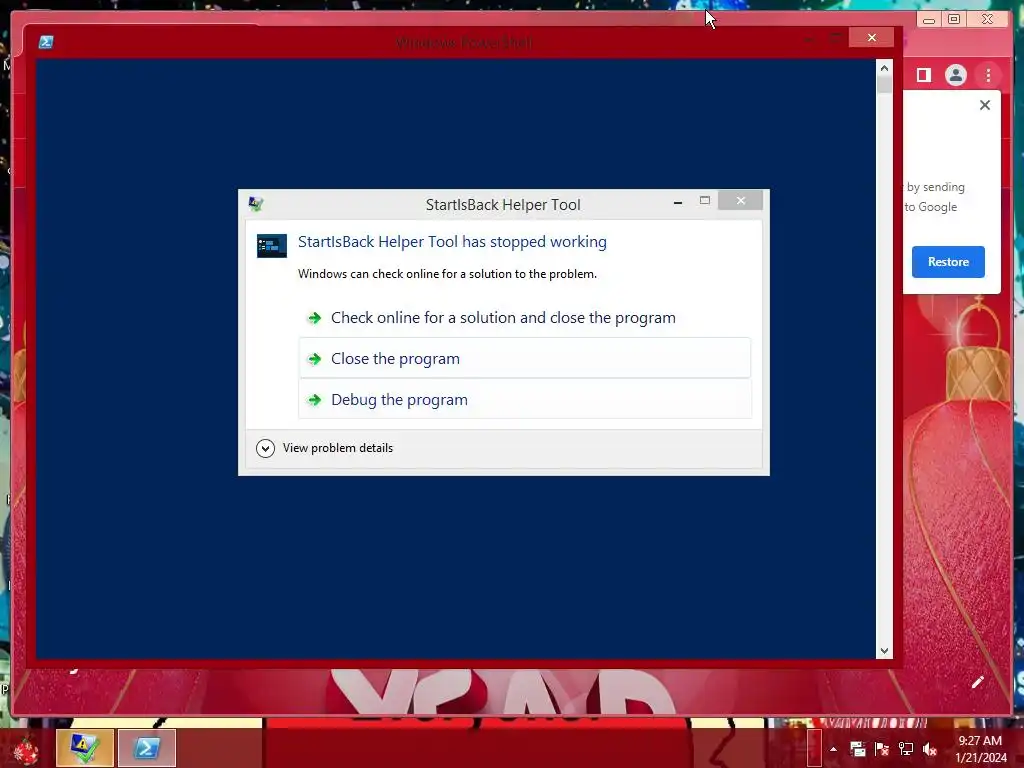Open the Start button ornament icon

point(25,748)
